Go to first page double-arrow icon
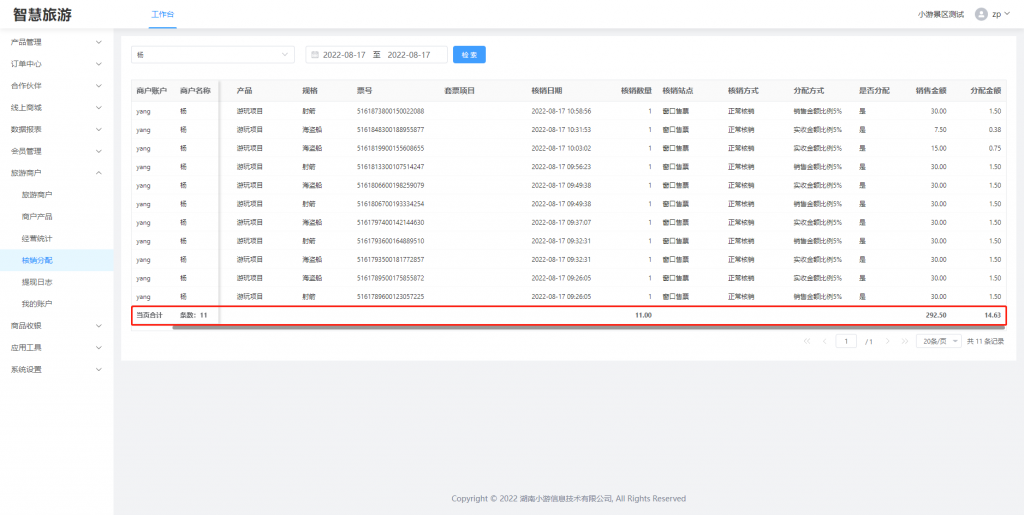Viewport: 1024px width, 515px height. tap(807, 341)
